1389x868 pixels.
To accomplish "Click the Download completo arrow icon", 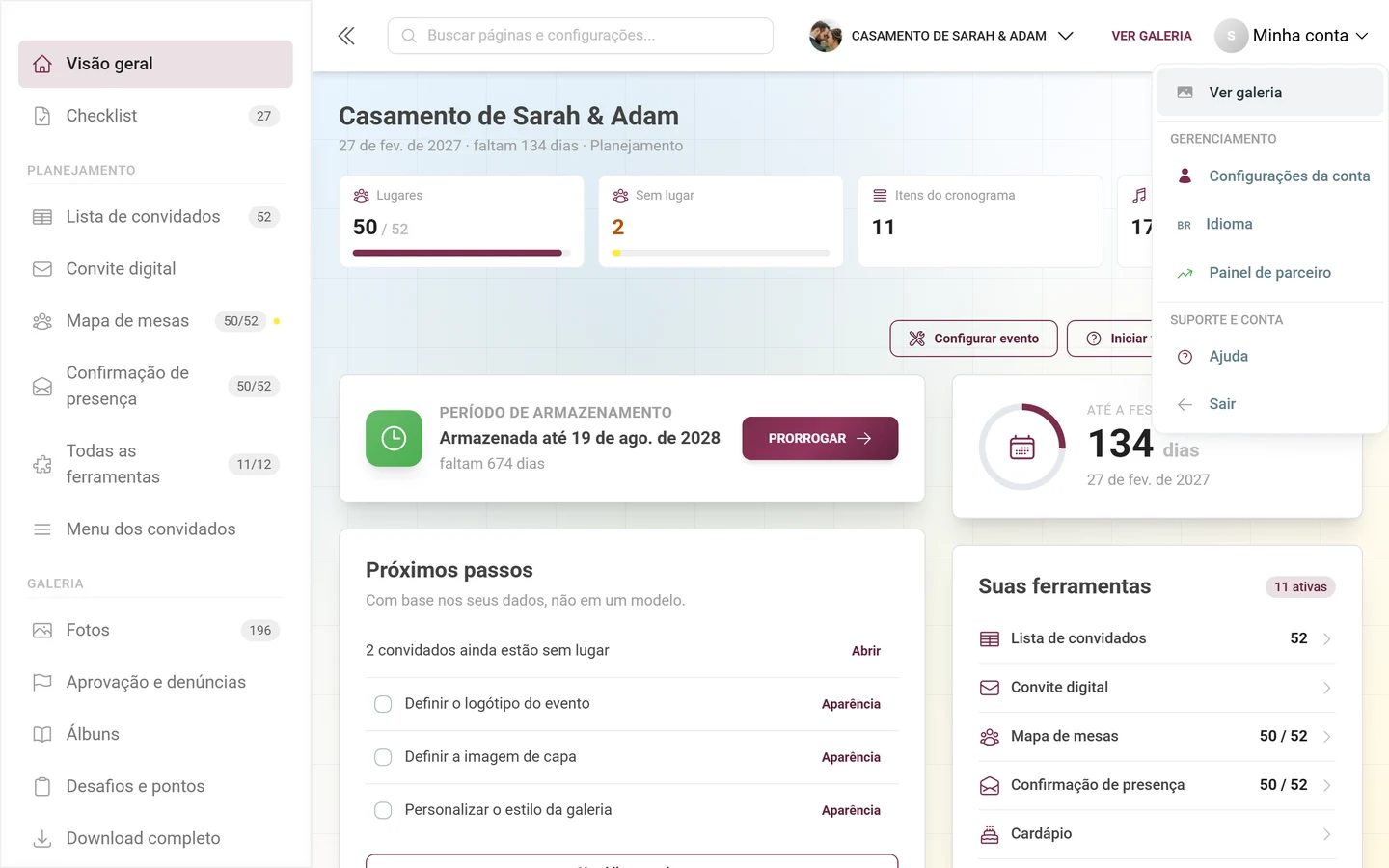I will (x=42, y=838).
